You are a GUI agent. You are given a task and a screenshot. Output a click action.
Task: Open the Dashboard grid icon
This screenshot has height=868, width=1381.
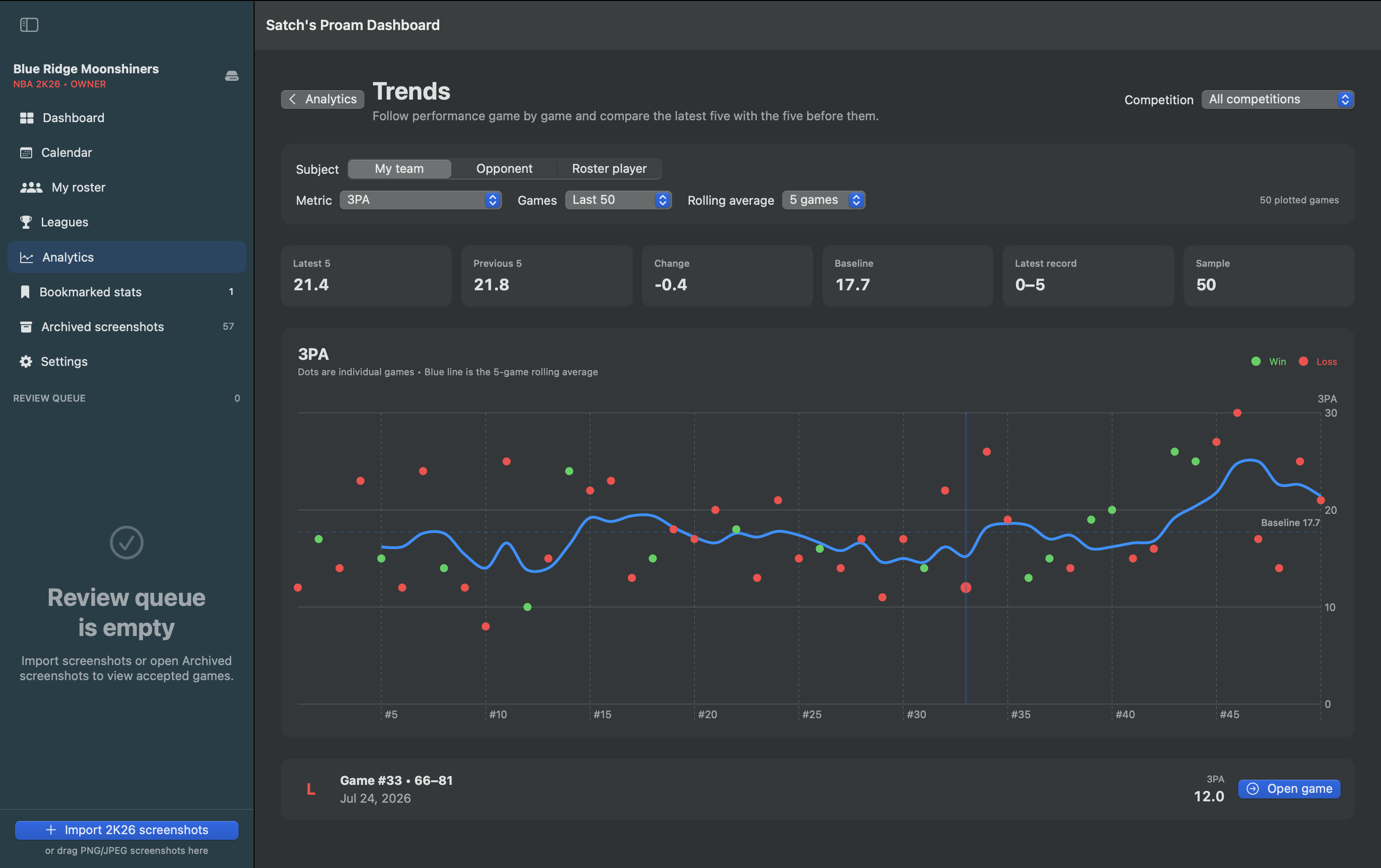tap(26, 117)
